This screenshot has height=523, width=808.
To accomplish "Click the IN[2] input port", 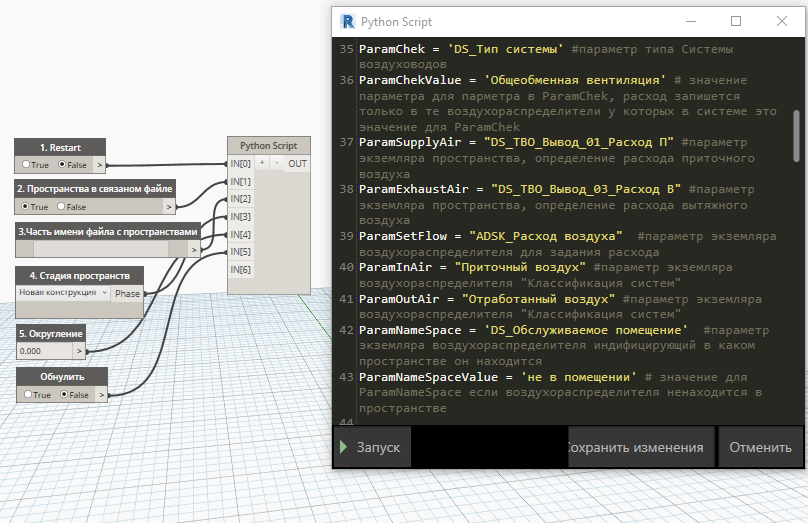I will pyautogui.click(x=240, y=199).
